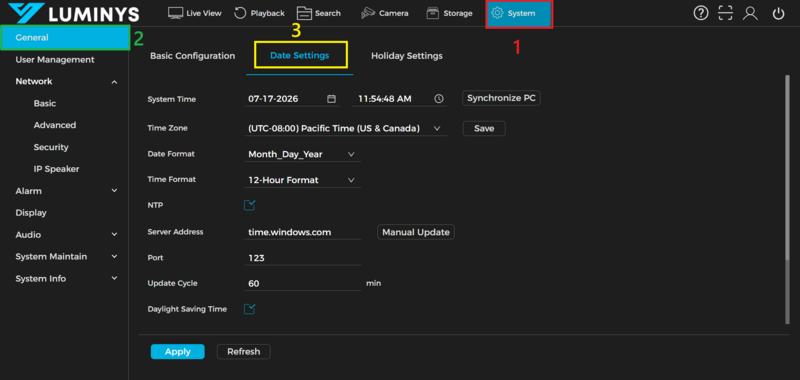Image resolution: width=800 pixels, height=380 pixels.
Task: Open the Time Format dropdown
Action: (303, 180)
